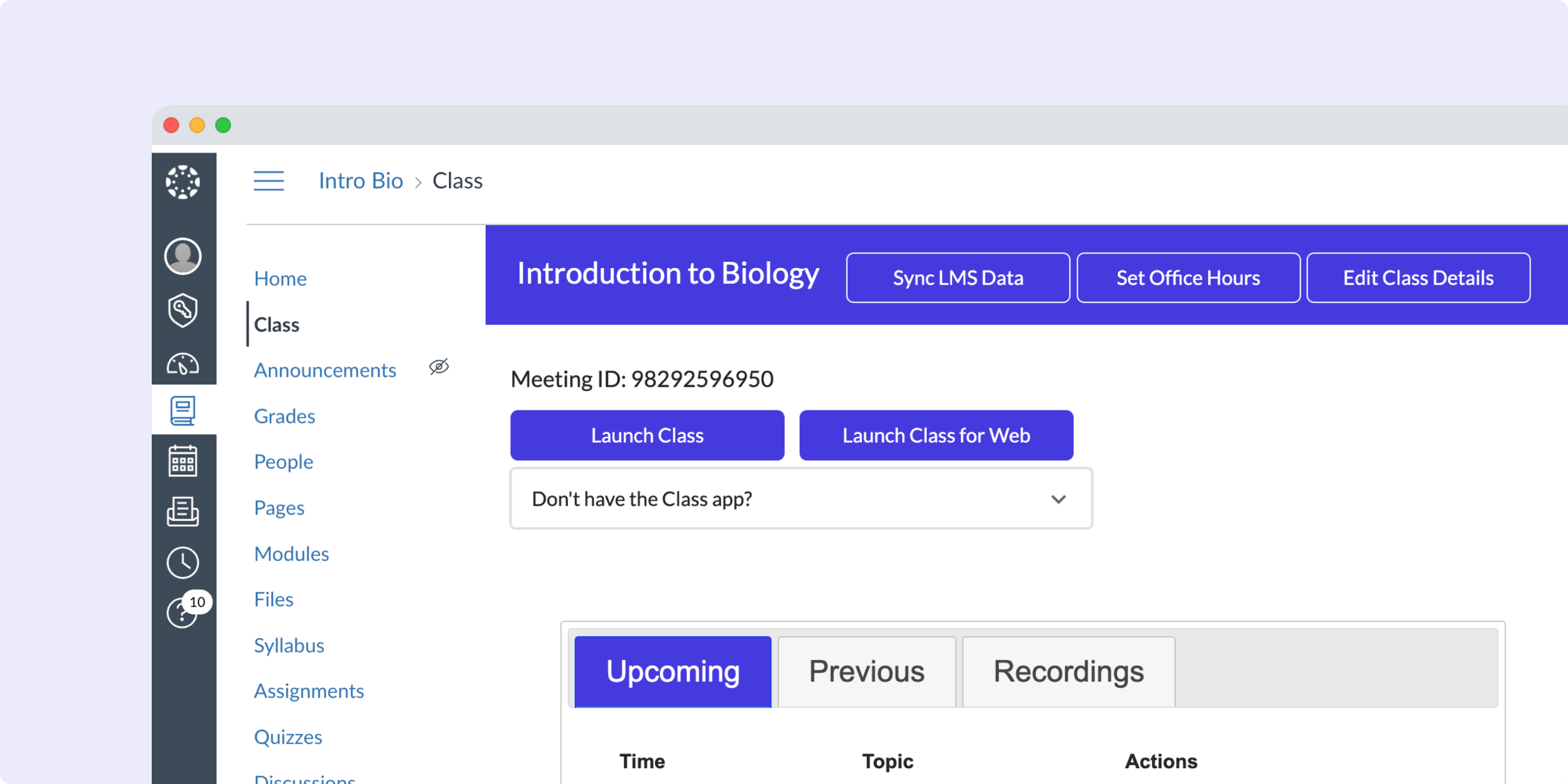
Task: Click the Sync LMS Data button
Action: (957, 277)
